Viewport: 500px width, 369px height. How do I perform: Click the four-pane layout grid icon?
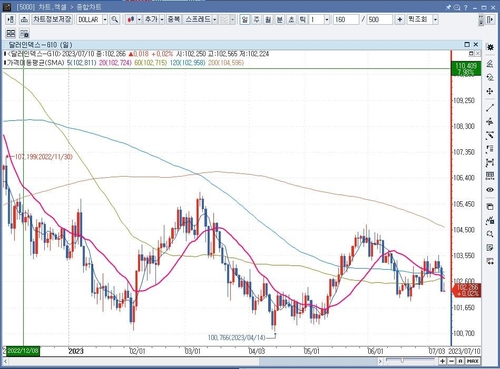click(x=11, y=33)
